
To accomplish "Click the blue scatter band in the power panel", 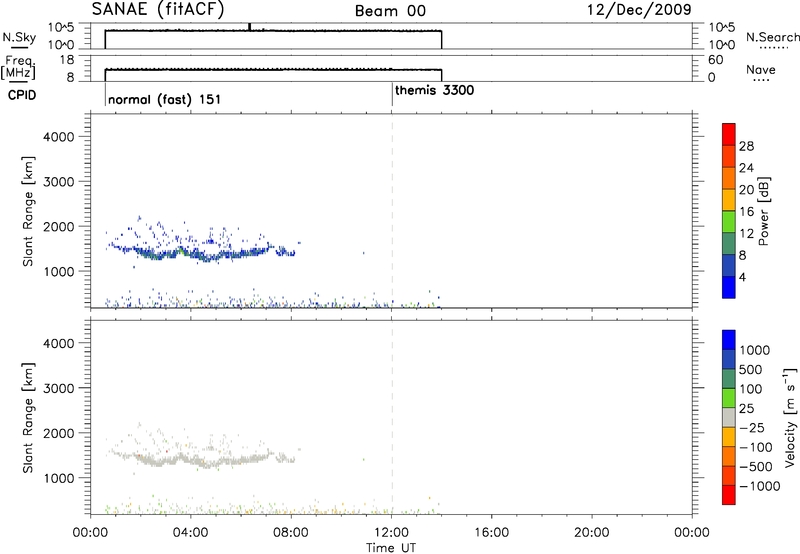I will tap(204, 254).
